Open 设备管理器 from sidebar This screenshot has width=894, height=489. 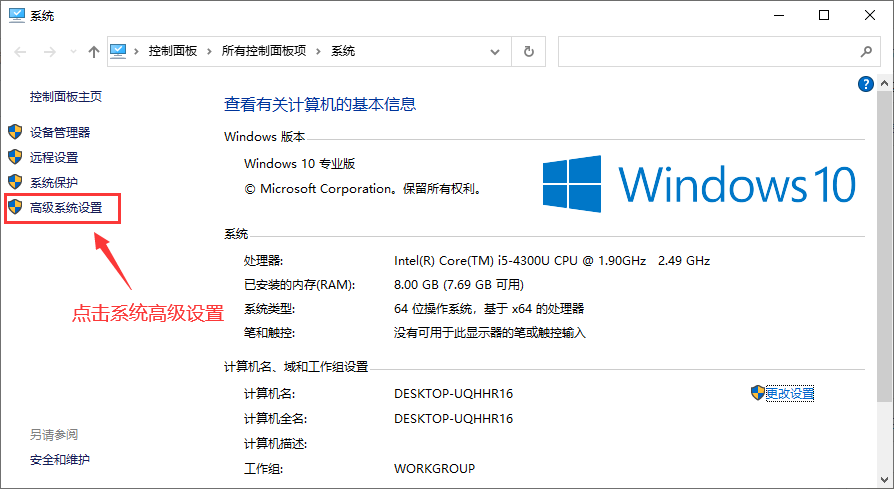click(x=60, y=133)
